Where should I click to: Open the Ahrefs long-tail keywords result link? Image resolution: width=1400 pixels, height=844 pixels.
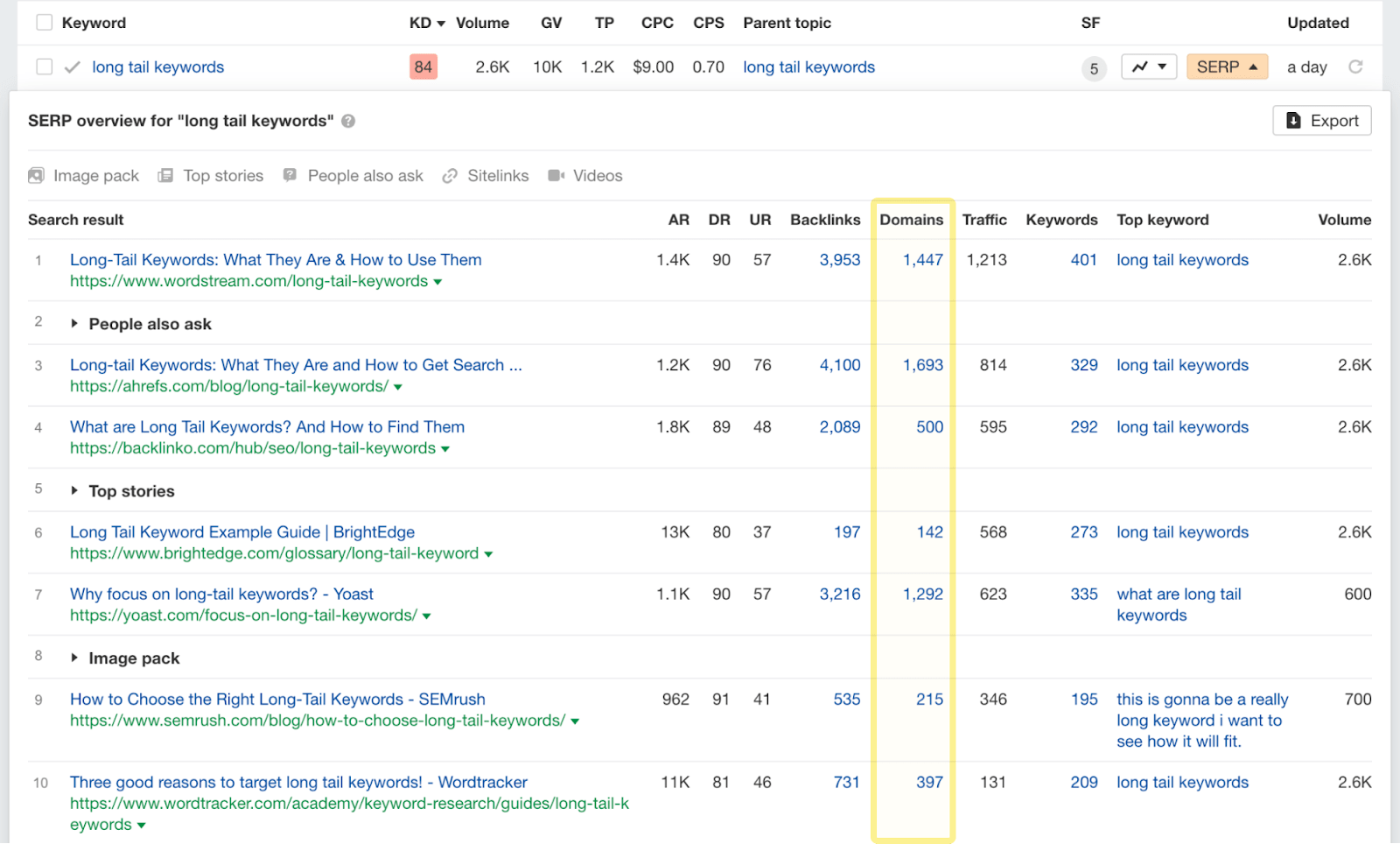pyautogui.click(x=296, y=365)
